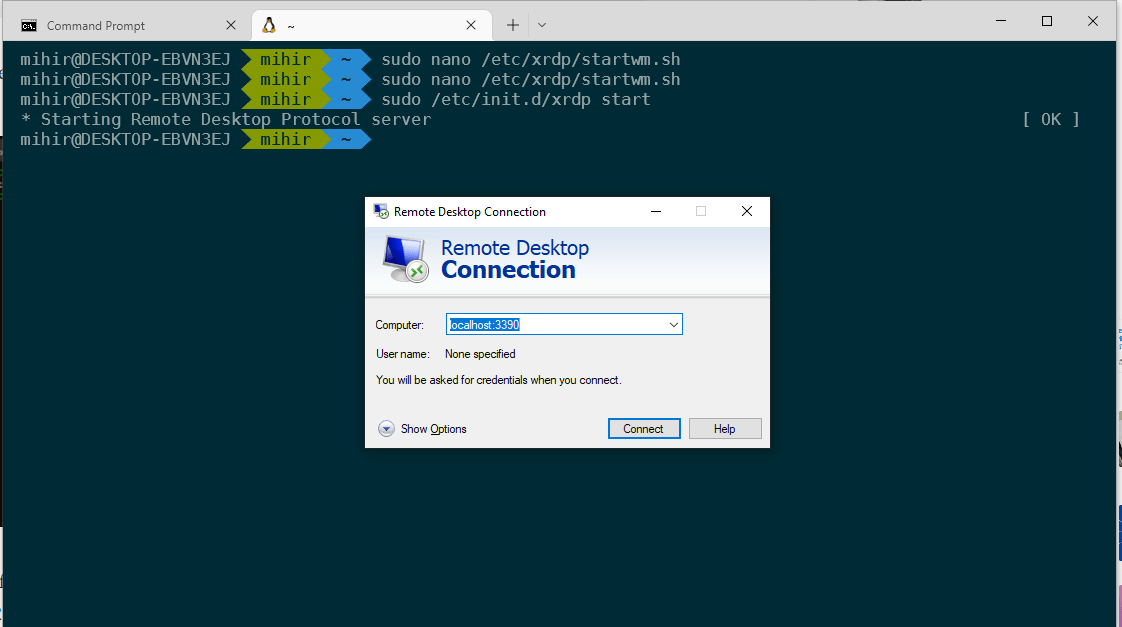Open the Computer dropdown list
The image size is (1122, 627).
673,324
